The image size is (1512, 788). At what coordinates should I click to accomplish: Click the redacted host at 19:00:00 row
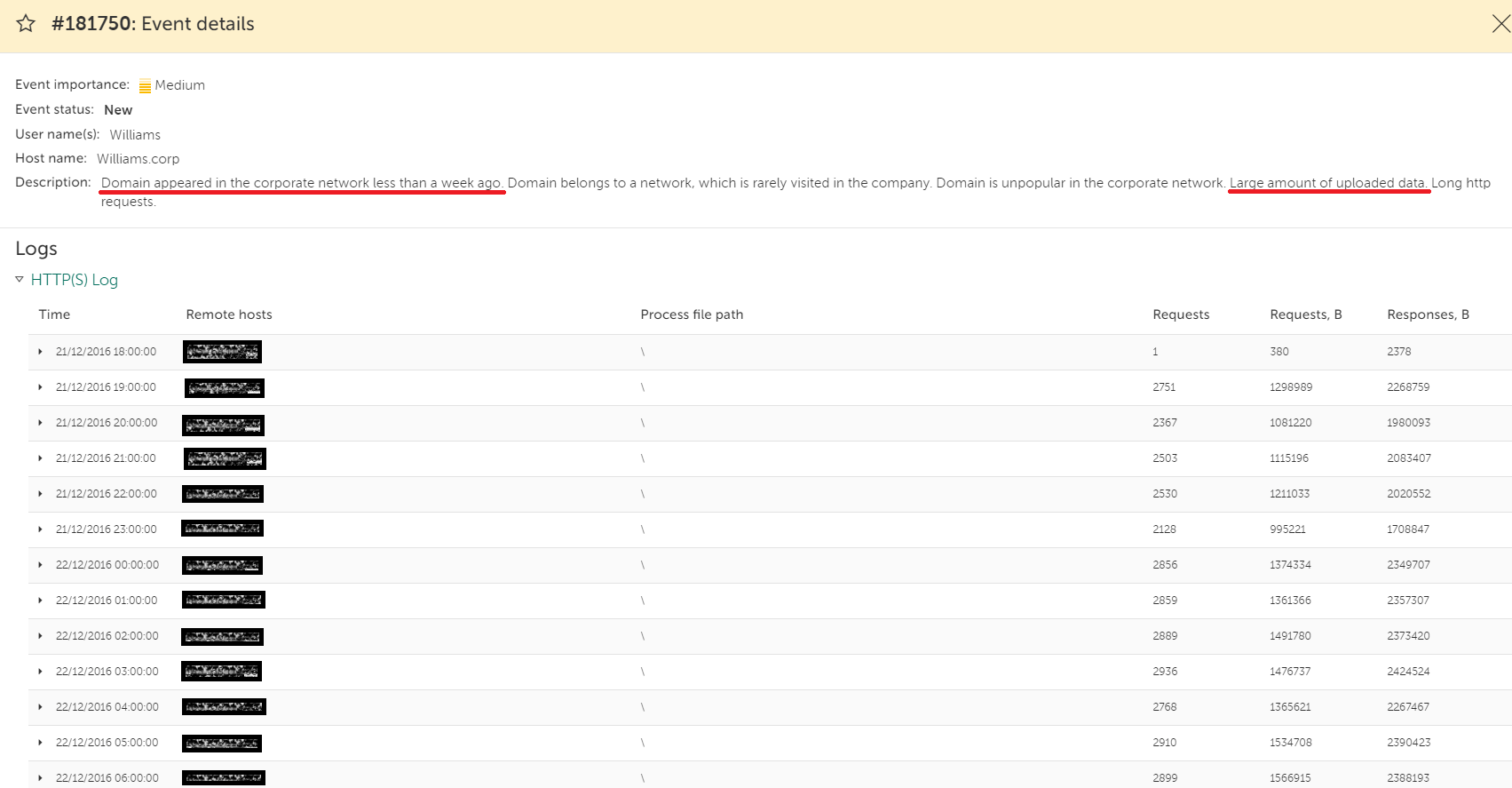click(225, 387)
